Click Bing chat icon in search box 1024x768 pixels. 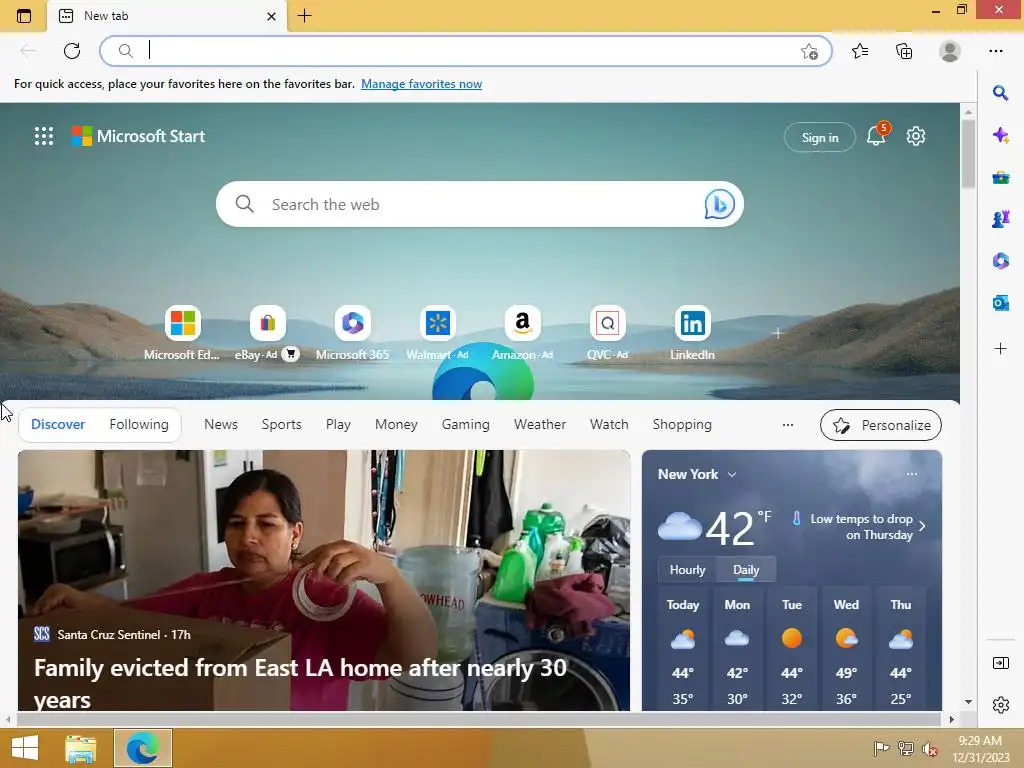[x=719, y=204]
